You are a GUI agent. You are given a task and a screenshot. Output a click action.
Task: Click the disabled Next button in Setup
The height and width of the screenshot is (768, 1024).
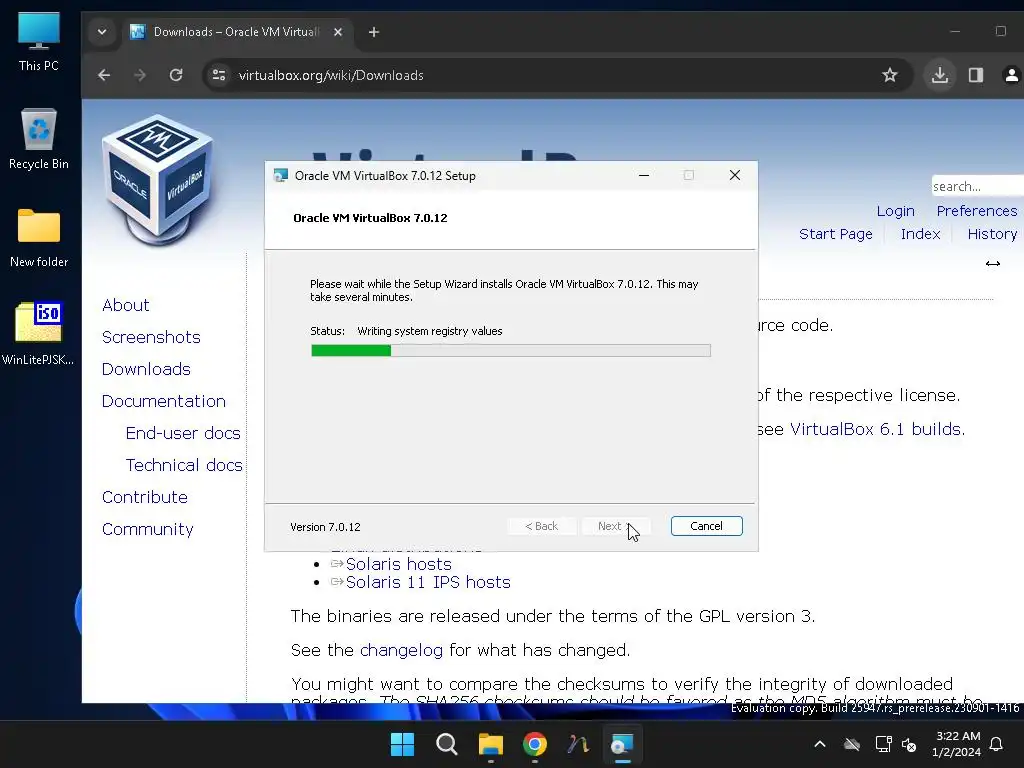pyautogui.click(x=616, y=526)
